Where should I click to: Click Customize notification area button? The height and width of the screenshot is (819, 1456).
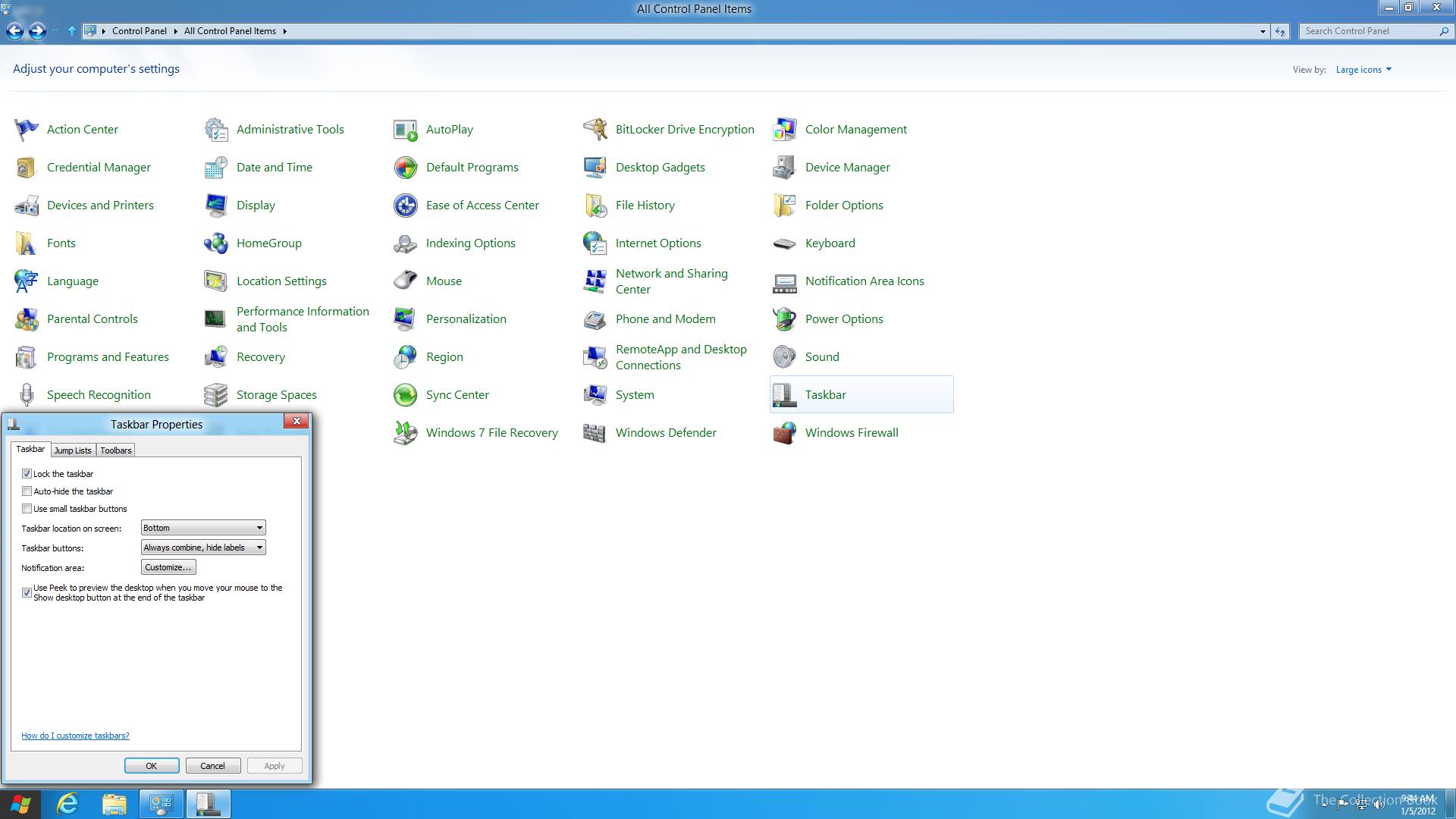tap(168, 567)
